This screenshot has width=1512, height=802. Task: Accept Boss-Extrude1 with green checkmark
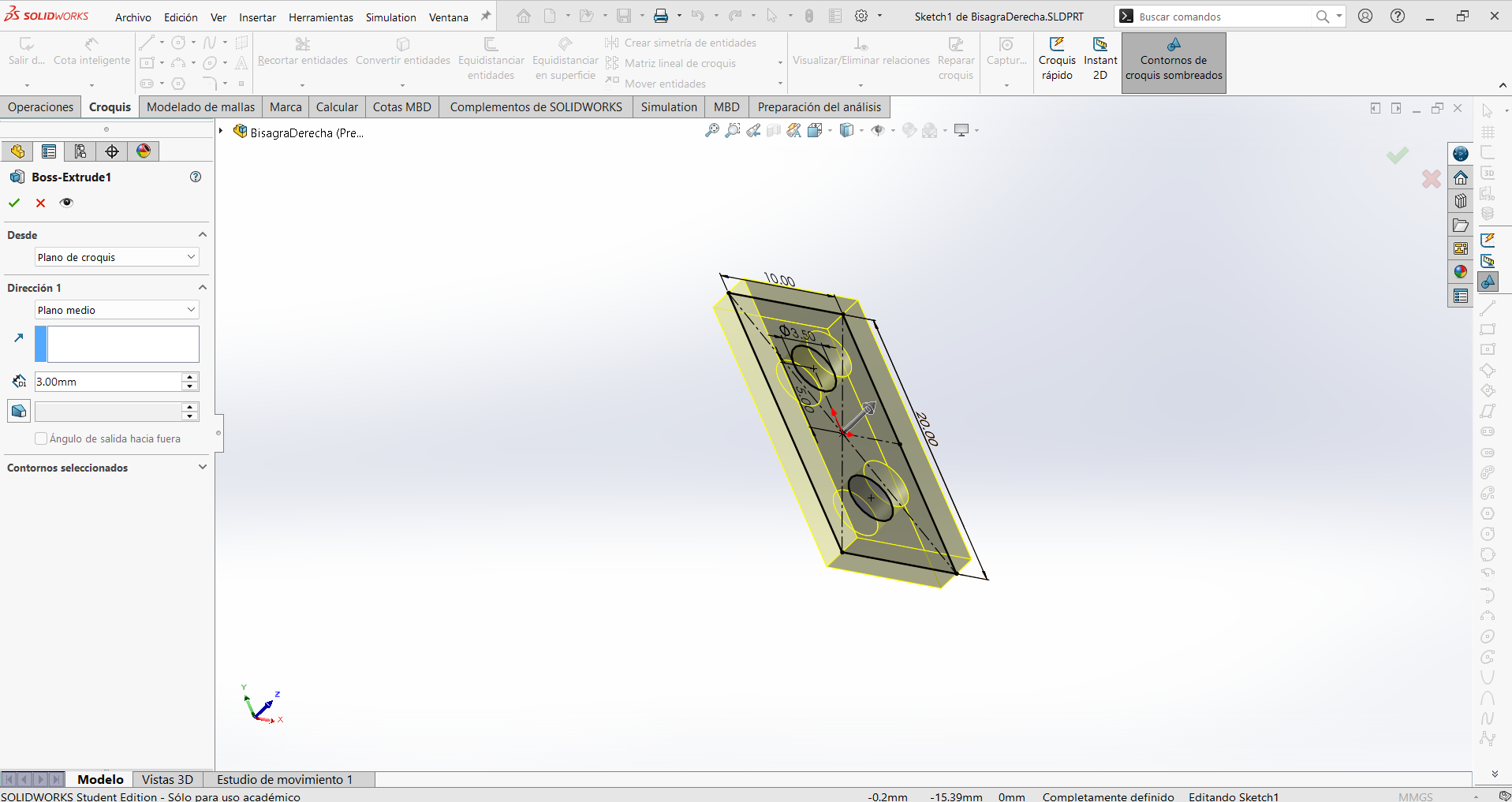14,203
